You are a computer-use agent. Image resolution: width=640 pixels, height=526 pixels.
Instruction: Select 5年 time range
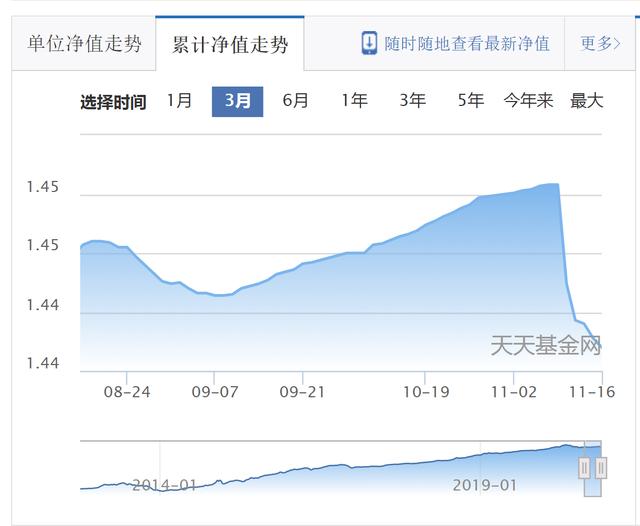pyautogui.click(x=471, y=101)
